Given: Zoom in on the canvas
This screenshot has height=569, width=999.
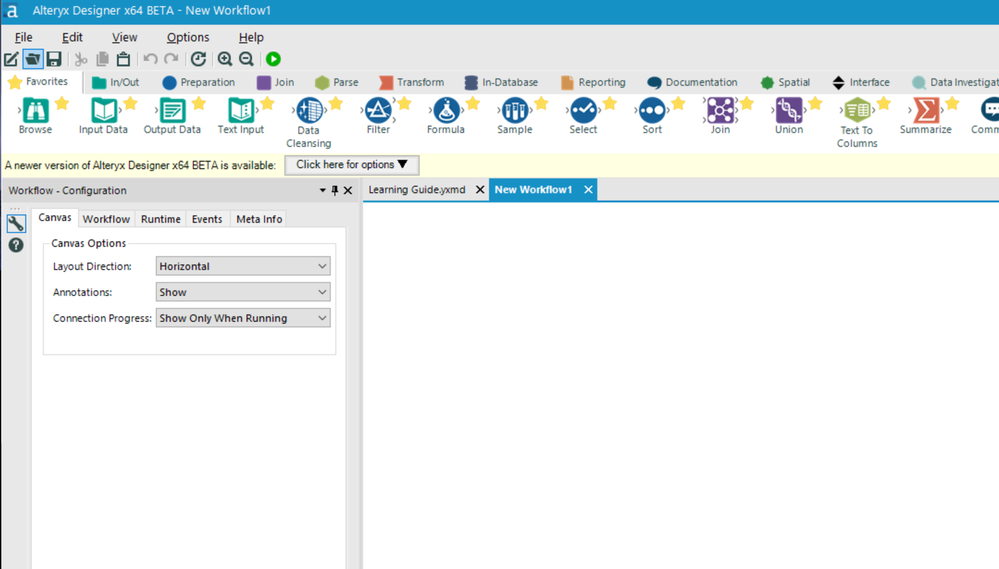Looking at the screenshot, I should (225, 59).
